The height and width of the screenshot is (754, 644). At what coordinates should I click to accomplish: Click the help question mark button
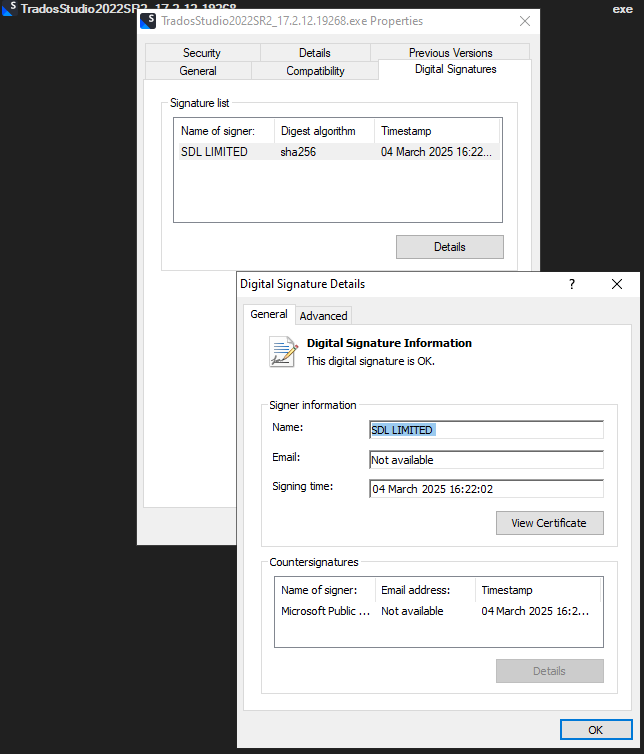click(x=572, y=284)
